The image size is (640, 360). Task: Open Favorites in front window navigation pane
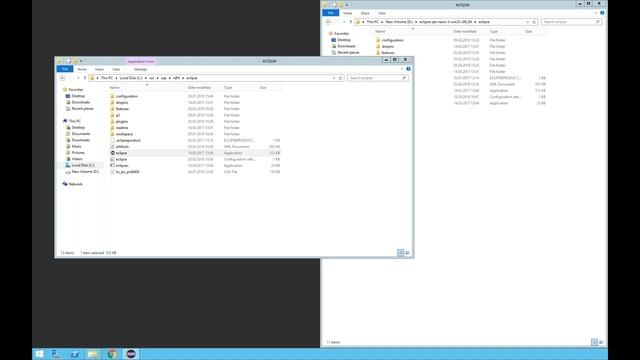tap(76, 89)
